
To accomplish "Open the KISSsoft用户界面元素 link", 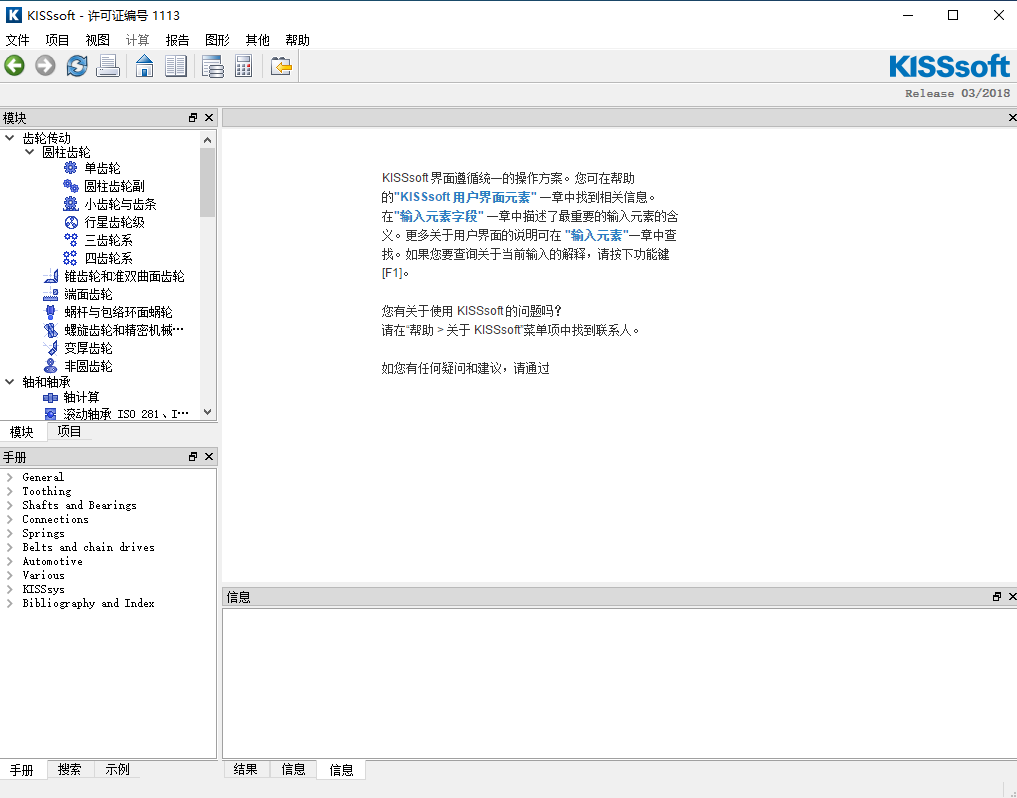I will (x=467, y=197).
